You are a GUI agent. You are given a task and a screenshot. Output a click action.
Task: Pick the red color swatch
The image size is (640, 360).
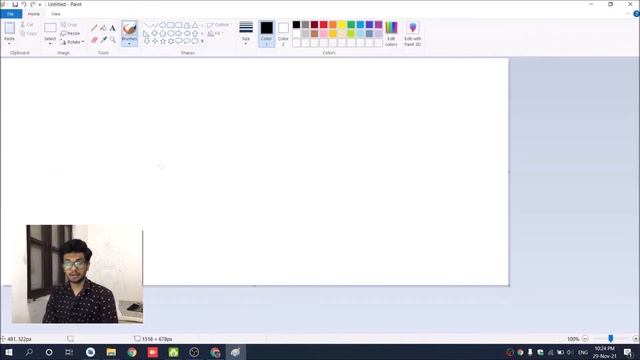tap(324, 25)
